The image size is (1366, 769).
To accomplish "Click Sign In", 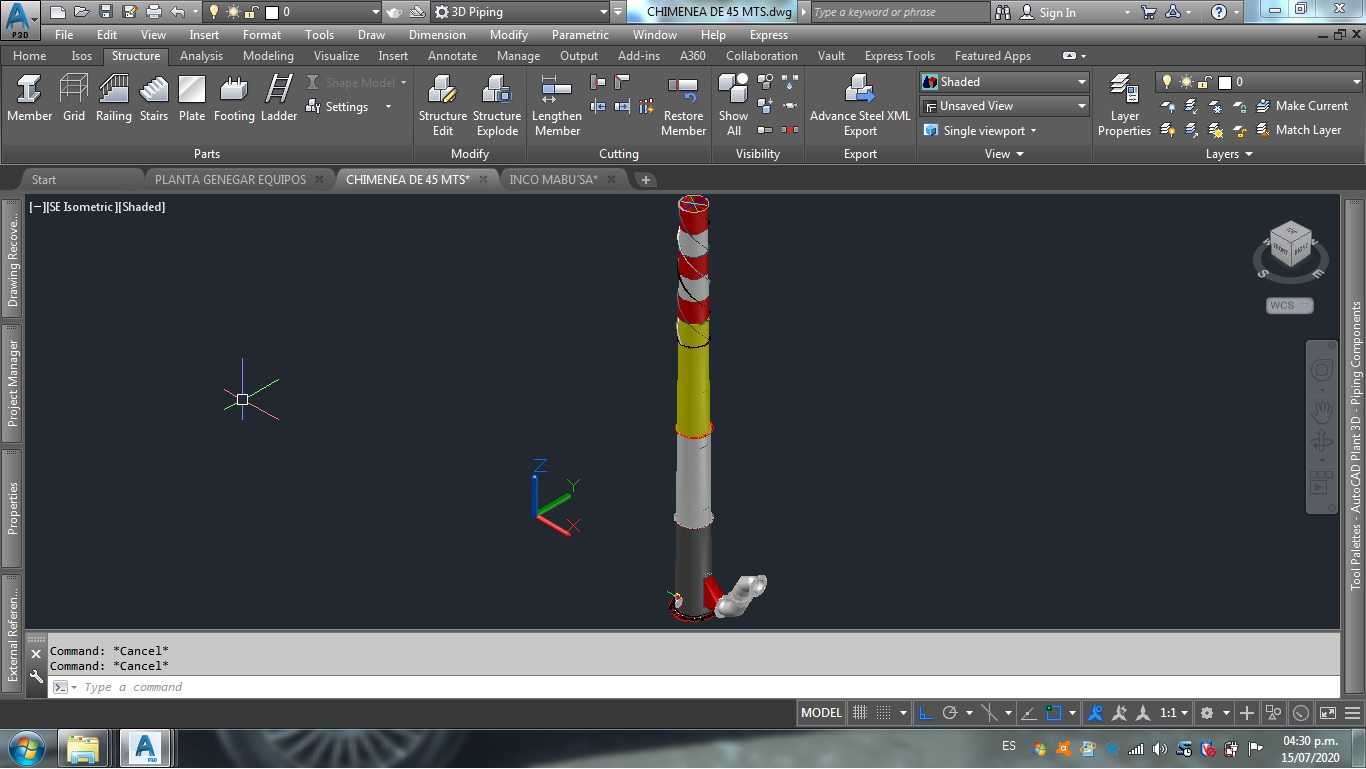I will tap(1048, 12).
